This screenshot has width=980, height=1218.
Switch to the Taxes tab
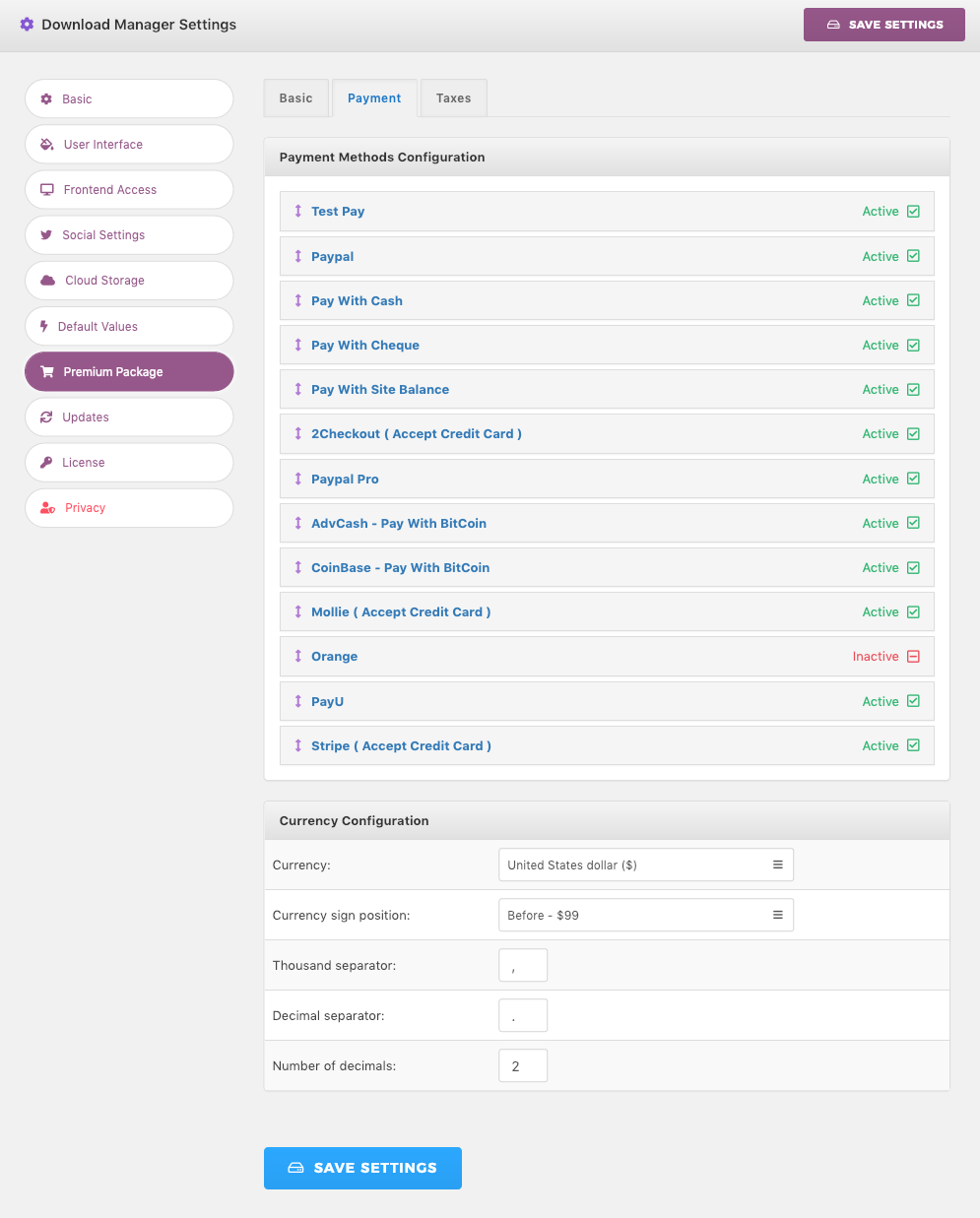453,97
